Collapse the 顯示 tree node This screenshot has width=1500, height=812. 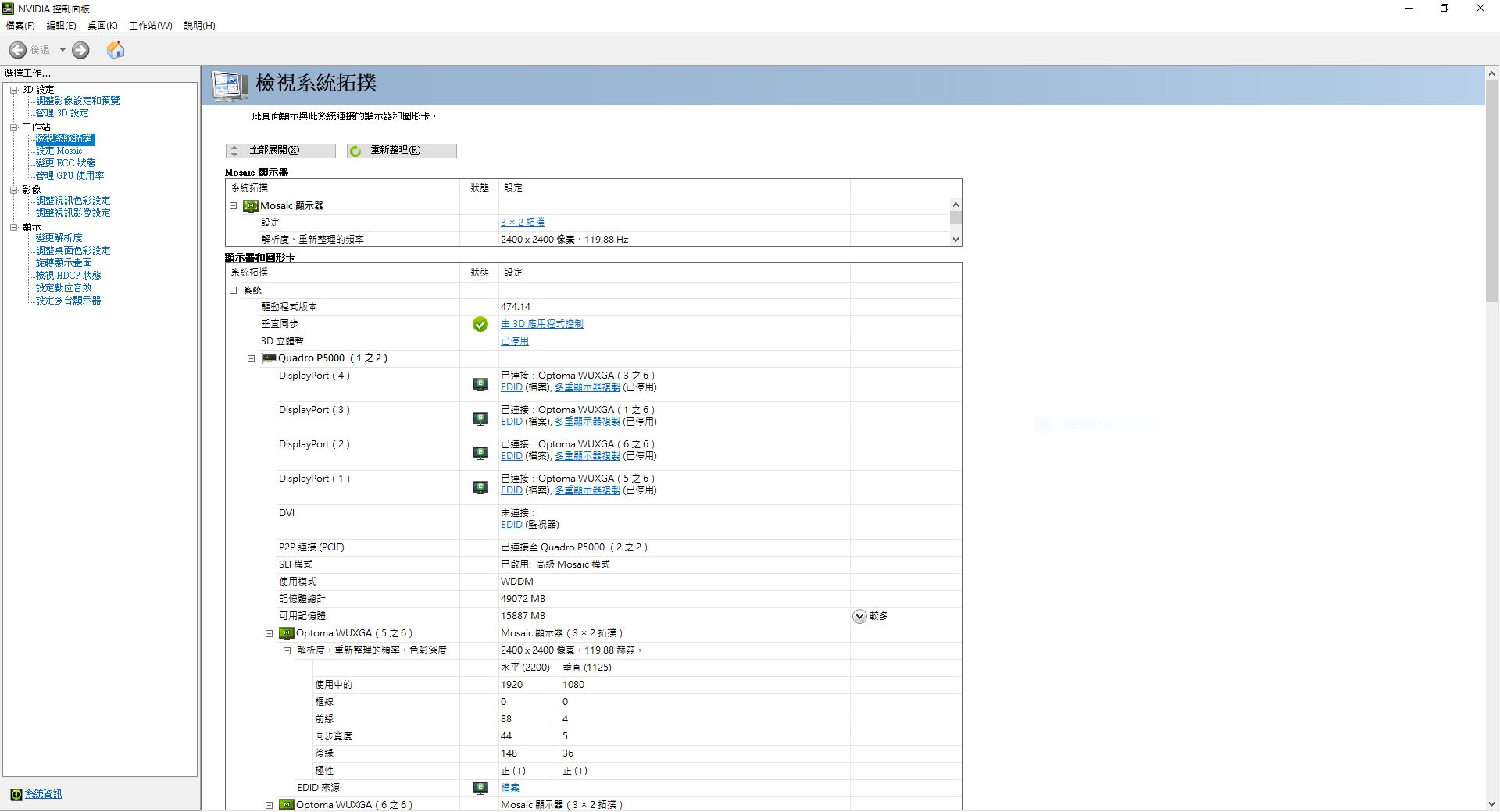tap(14, 227)
